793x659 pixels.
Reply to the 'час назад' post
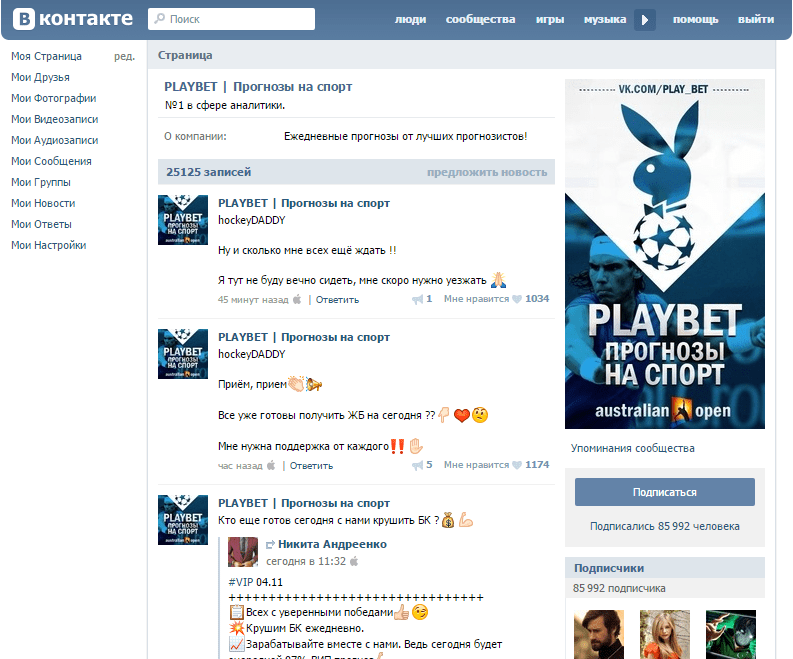[x=311, y=465]
